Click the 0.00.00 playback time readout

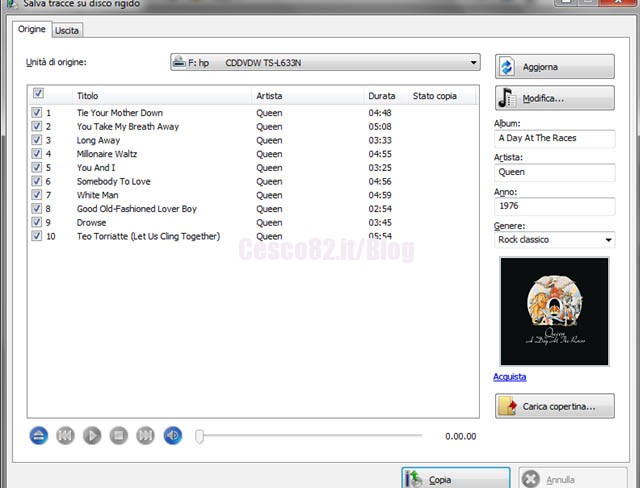click(460, 436)
